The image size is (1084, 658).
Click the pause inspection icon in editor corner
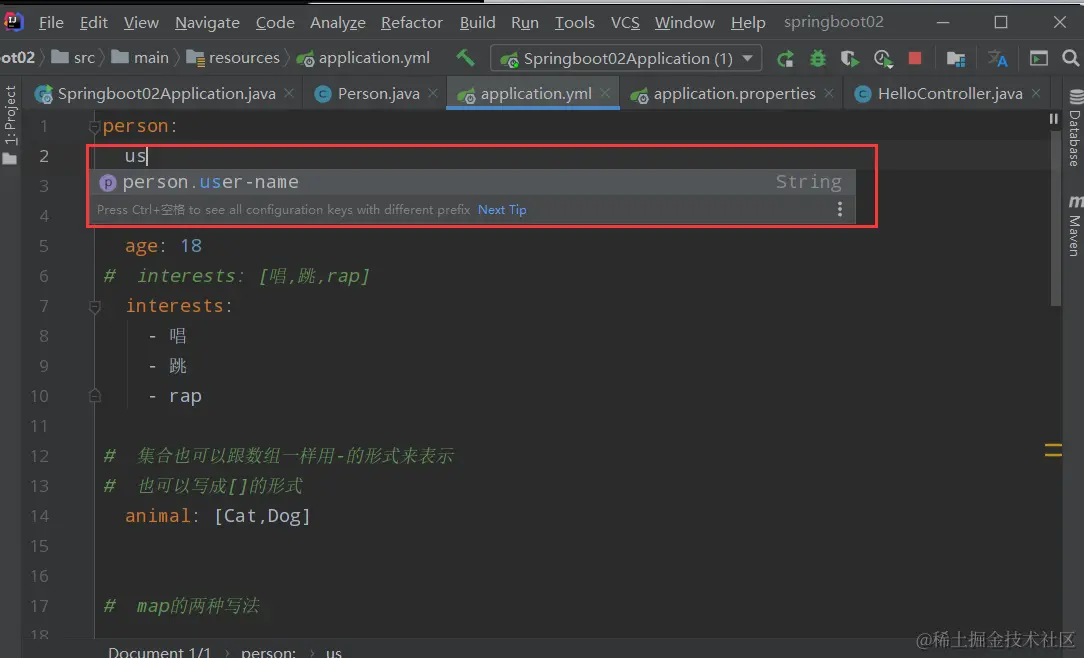pyautogui.click(x=1053, y=119)
